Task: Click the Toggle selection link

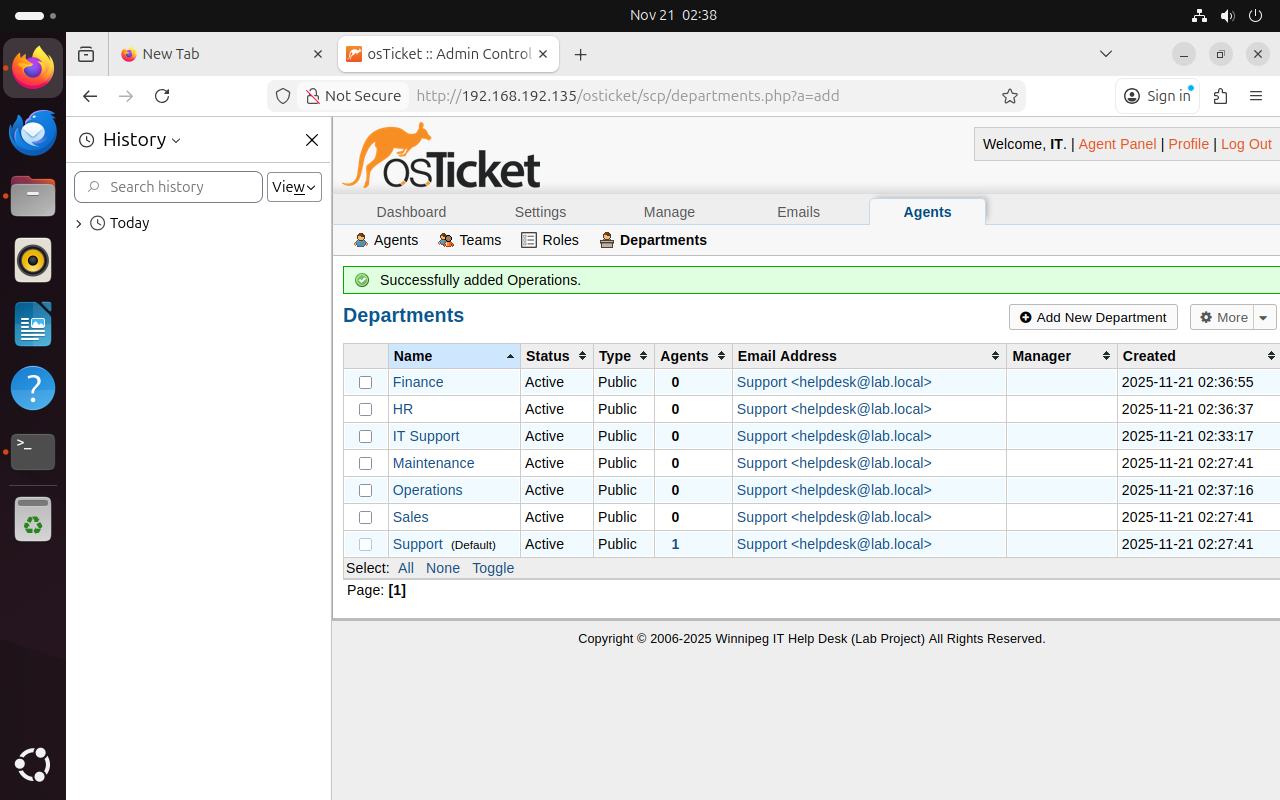Action: (x=493, y=568)
